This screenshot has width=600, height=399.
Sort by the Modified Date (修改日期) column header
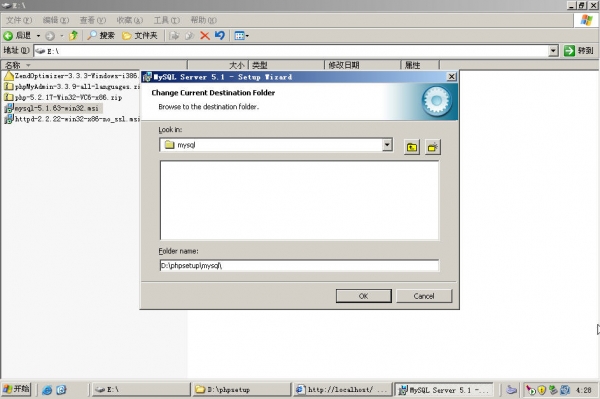click(x=362, y=65)
